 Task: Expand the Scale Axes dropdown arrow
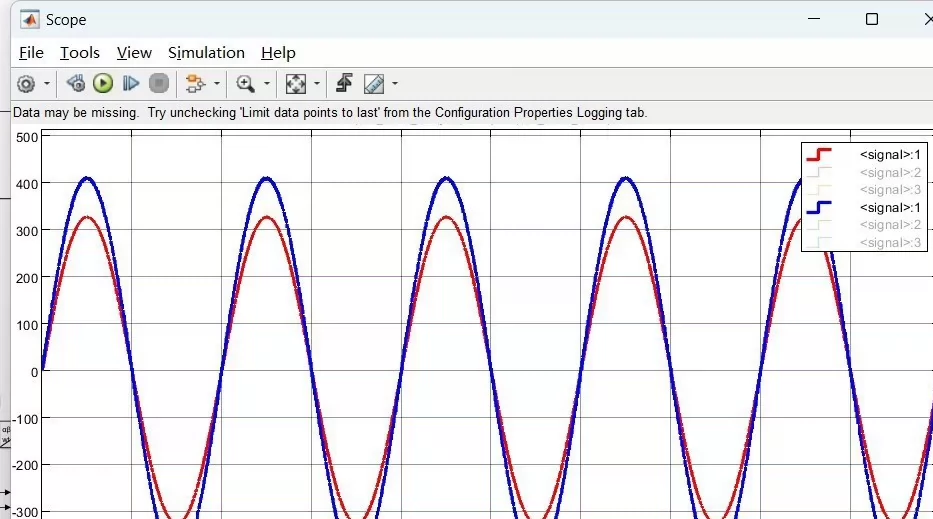coord(317,83)
